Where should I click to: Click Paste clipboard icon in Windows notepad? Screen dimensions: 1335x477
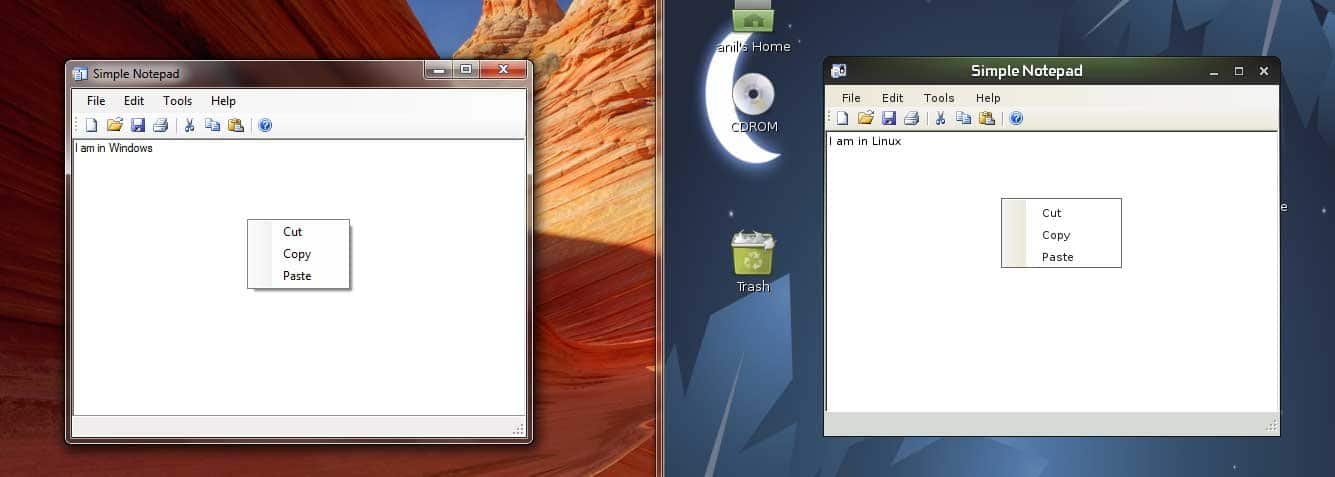(x=236, y=125)
